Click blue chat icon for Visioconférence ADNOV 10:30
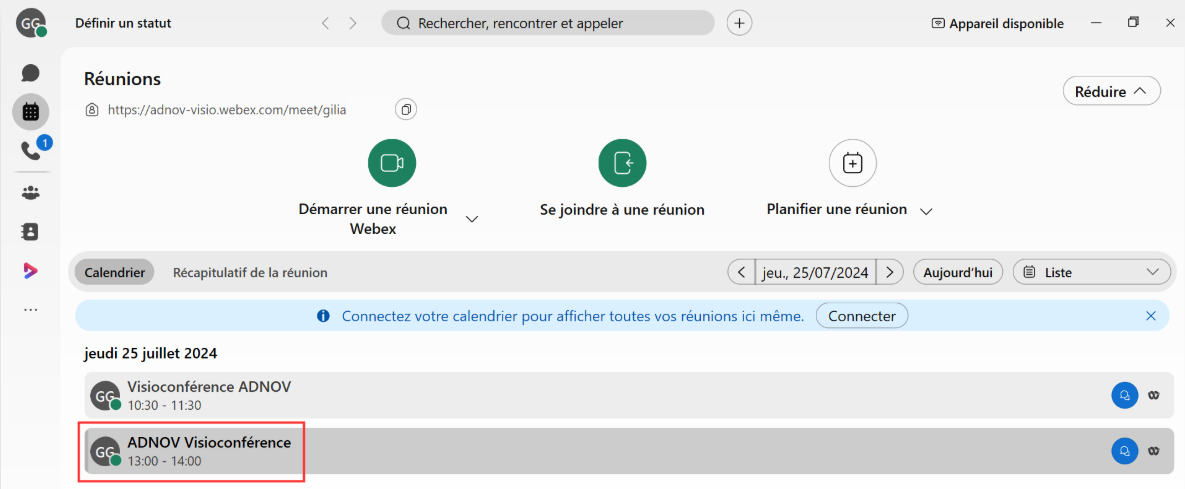This screenshot has width=1185, height=489. 1125,395
